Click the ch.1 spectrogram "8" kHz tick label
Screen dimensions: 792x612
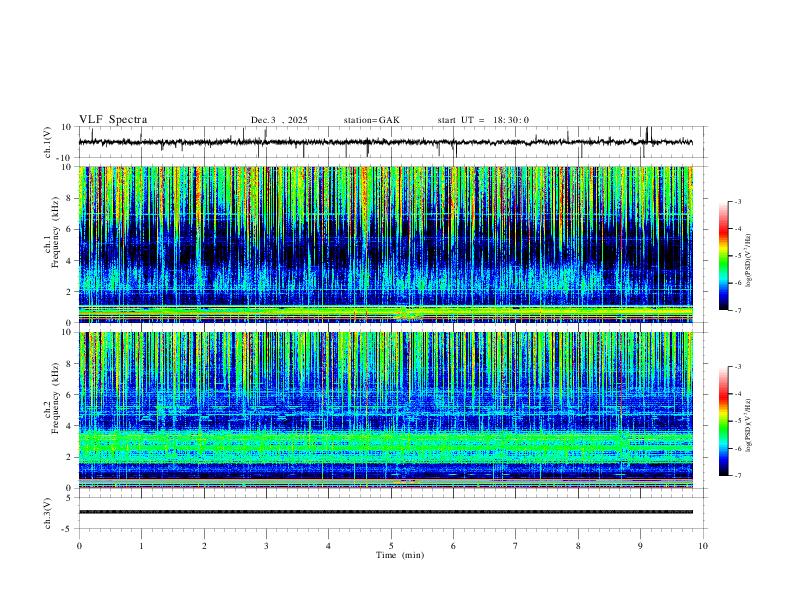pos(70,198)
